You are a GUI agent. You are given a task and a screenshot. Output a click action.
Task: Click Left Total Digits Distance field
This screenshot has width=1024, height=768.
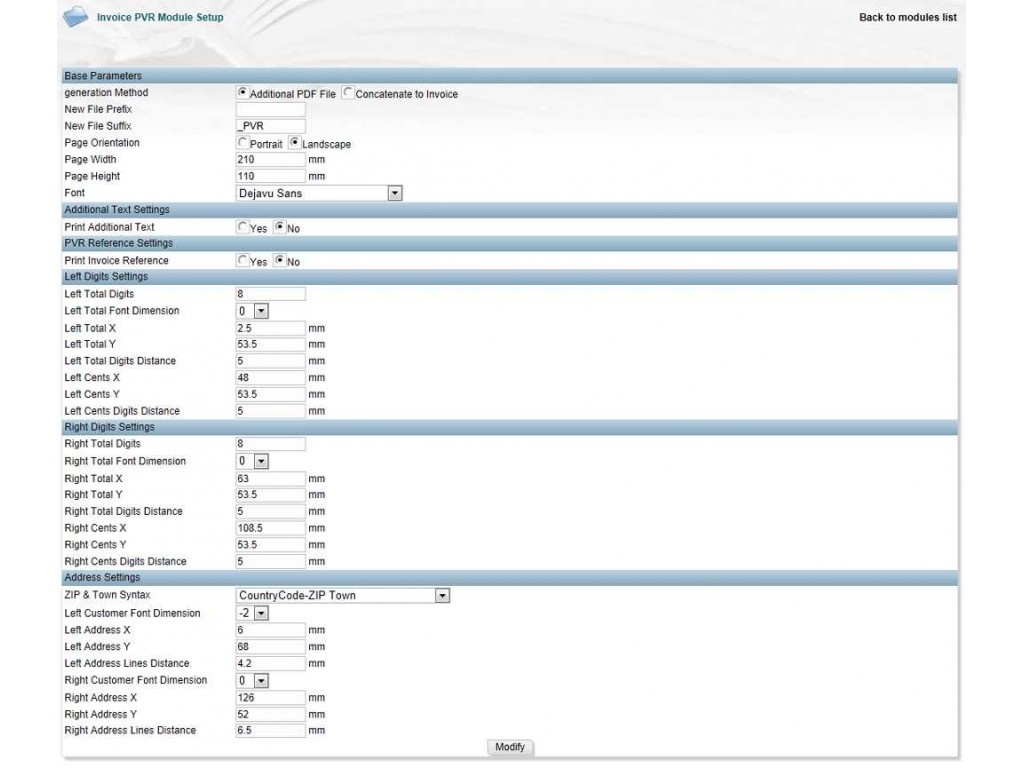[x=270, y=361]
